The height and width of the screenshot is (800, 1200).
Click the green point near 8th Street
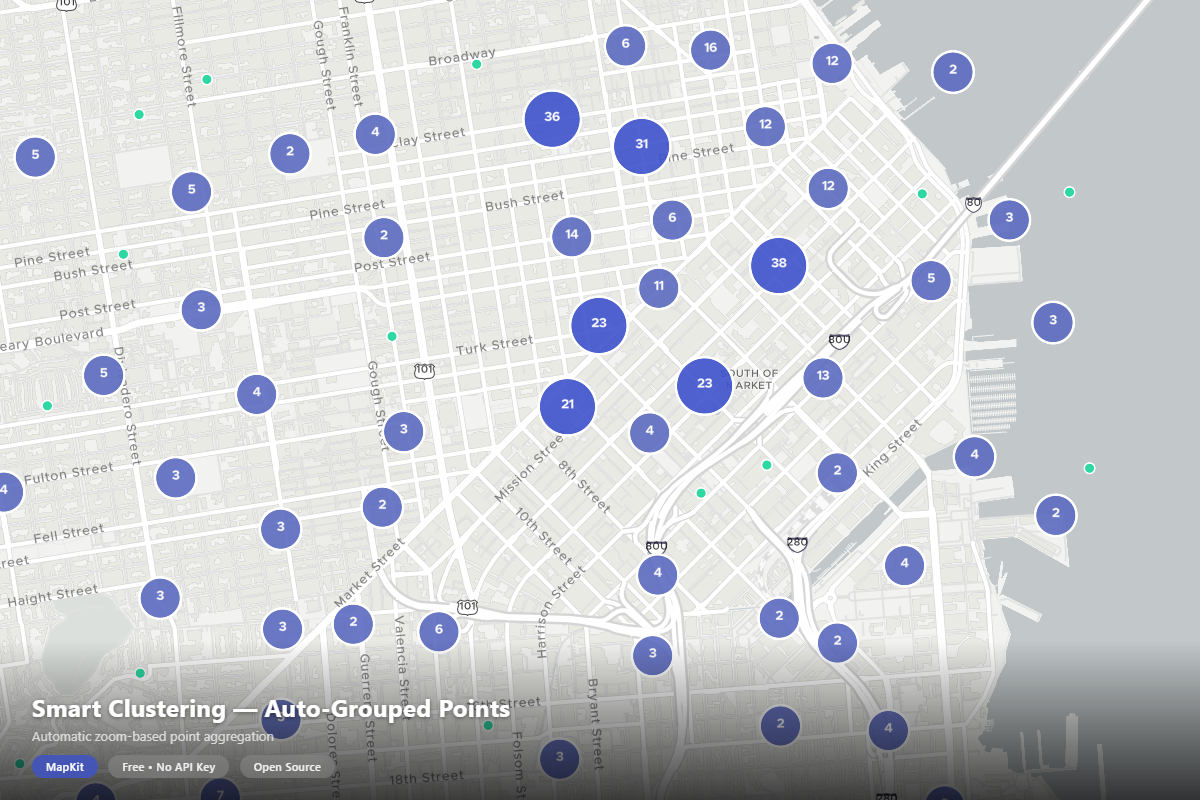[700, 492]
